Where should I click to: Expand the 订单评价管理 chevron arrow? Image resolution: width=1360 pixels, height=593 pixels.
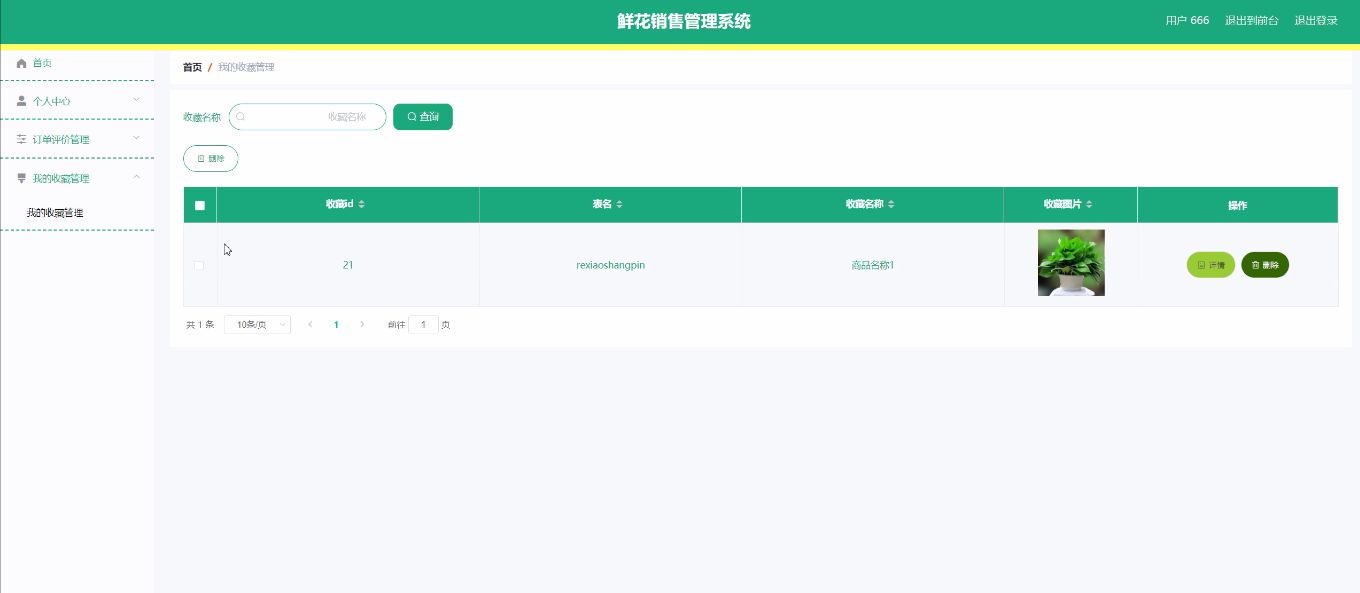tap(137, 138)
